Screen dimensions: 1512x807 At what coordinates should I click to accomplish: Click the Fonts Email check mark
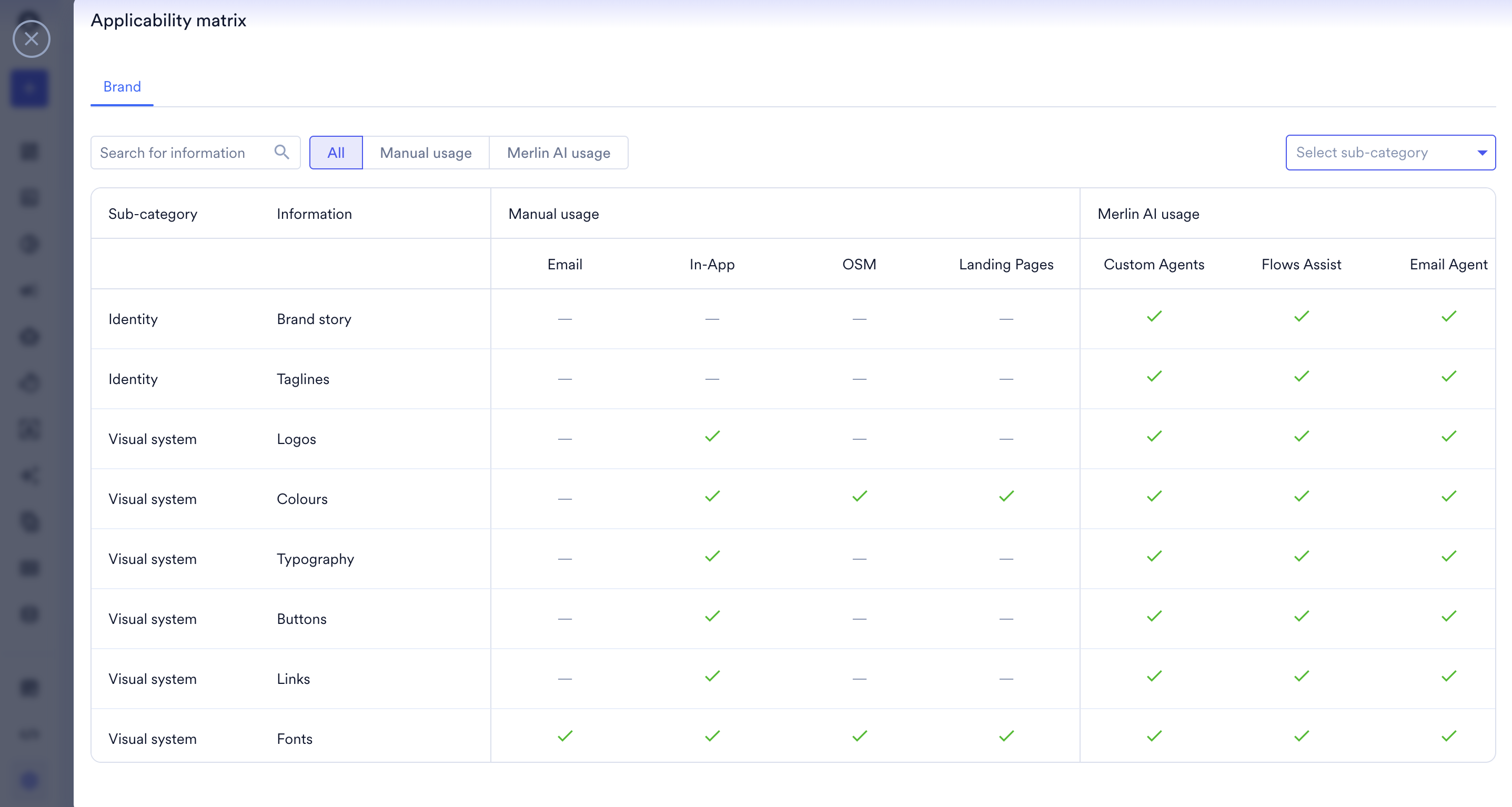point(565,736)
